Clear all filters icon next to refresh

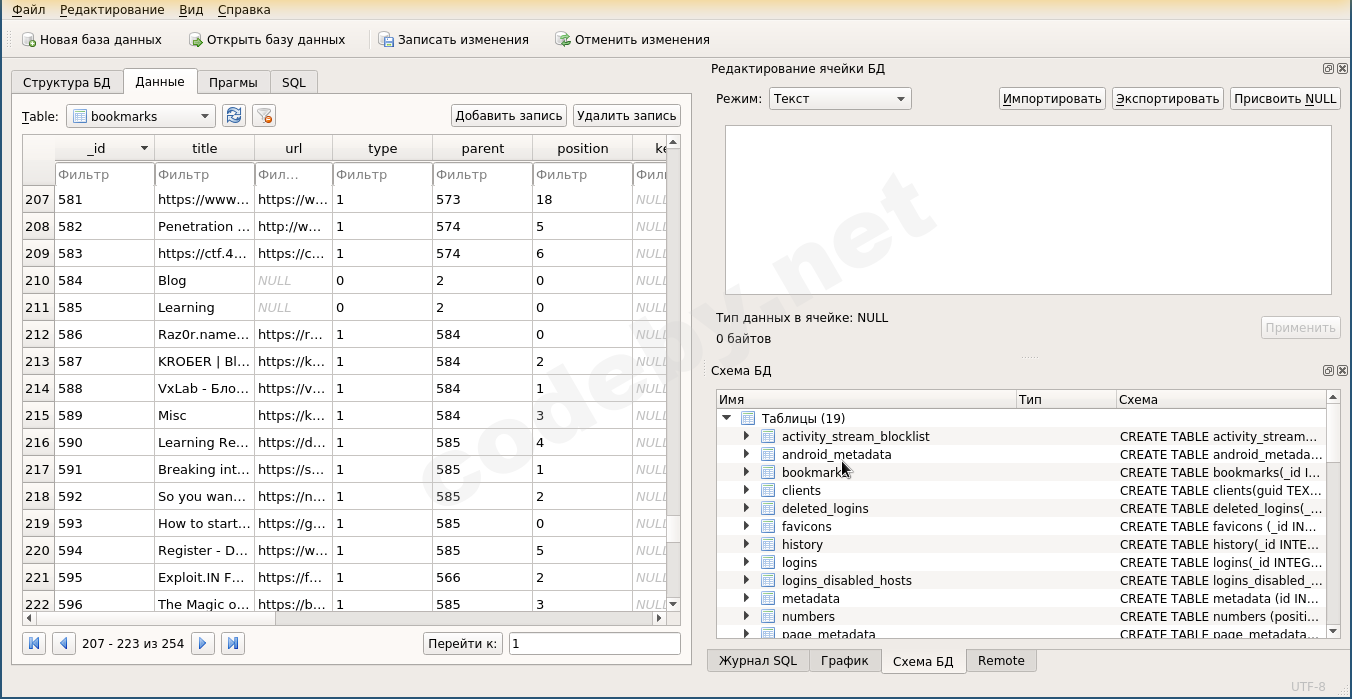tap(264, 116)
